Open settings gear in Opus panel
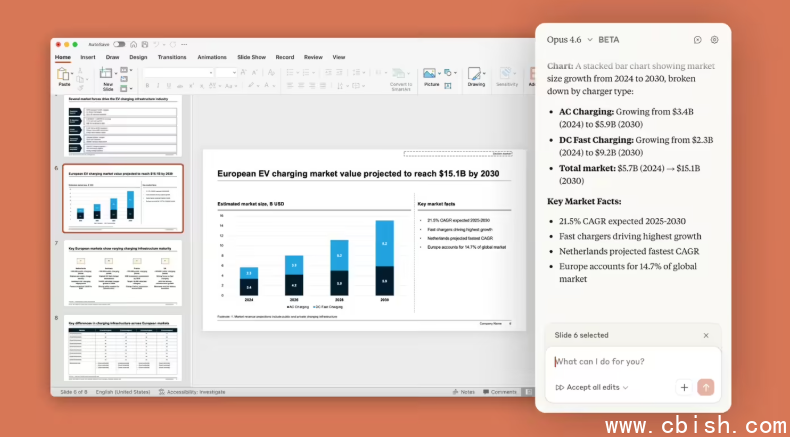Image resolution: width=790 pixels, height=437 pixels. tap(714, 40)
